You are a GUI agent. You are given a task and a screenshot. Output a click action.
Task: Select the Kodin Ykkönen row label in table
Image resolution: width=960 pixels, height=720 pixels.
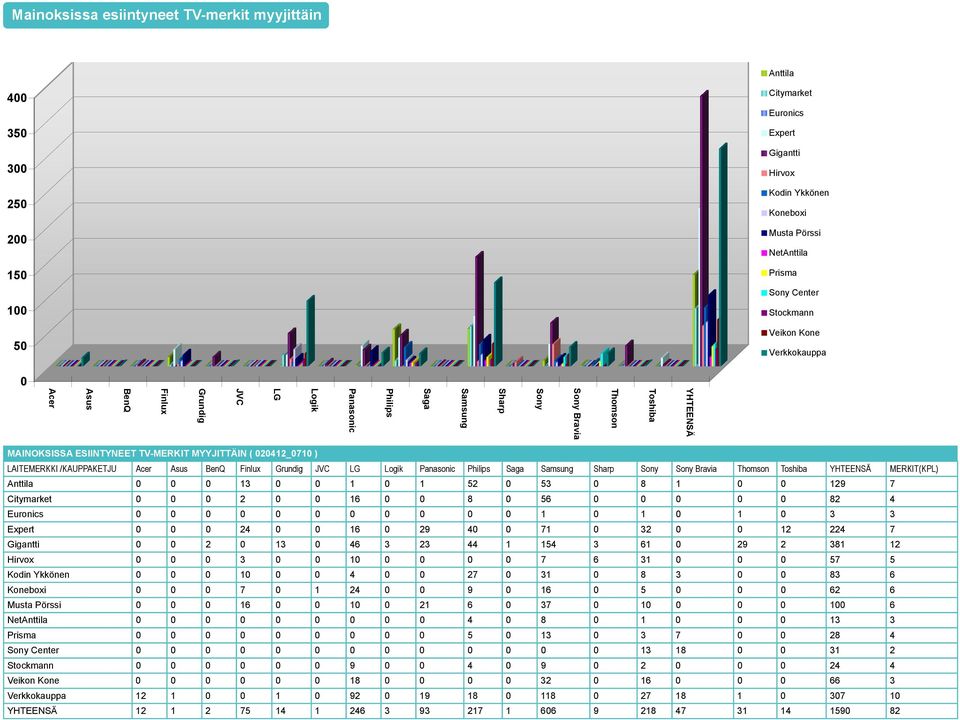(x=39, y=574)
